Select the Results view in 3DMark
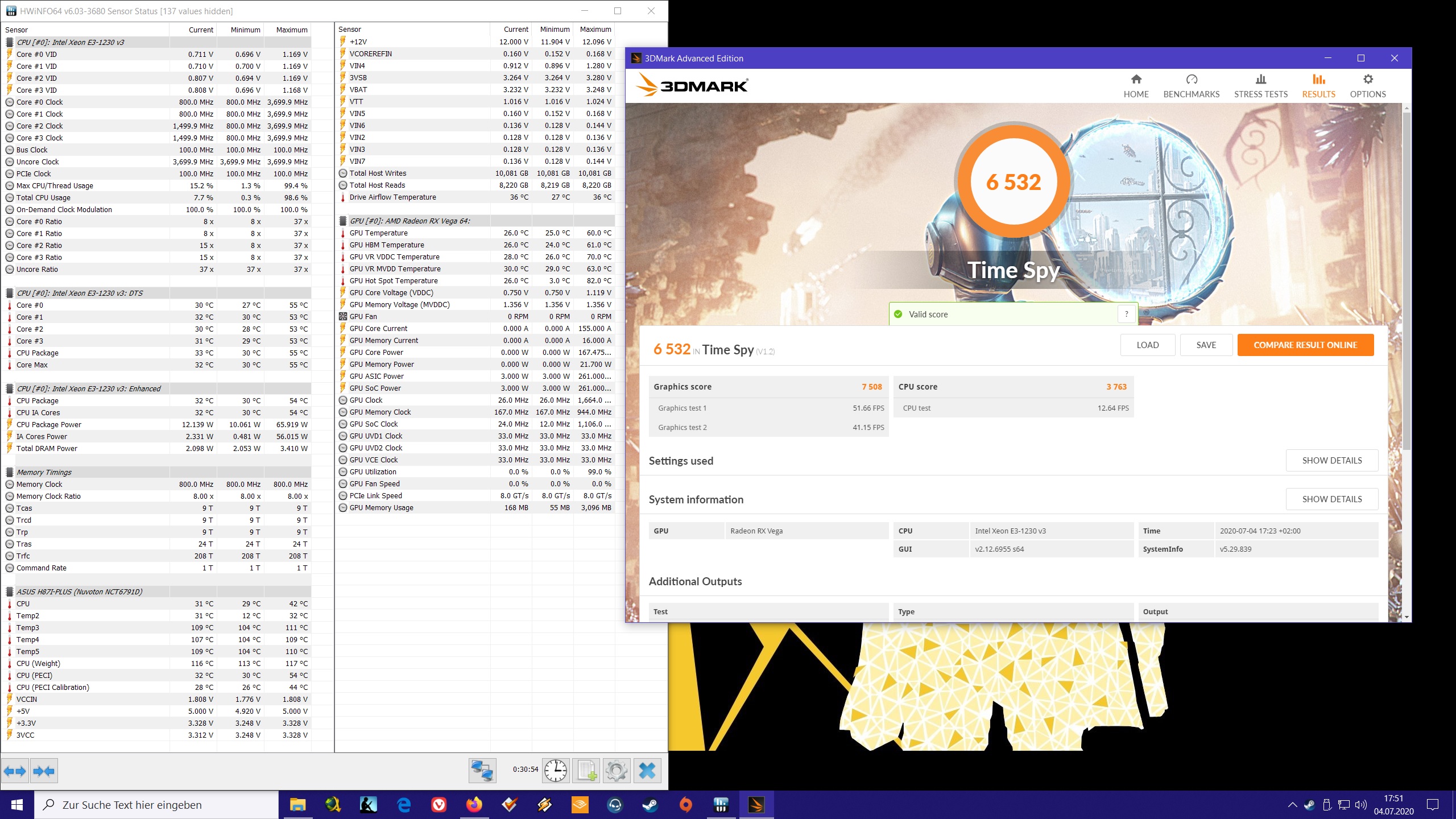The width and height of the screenshot is (1456, 819). pos(1318,85)
